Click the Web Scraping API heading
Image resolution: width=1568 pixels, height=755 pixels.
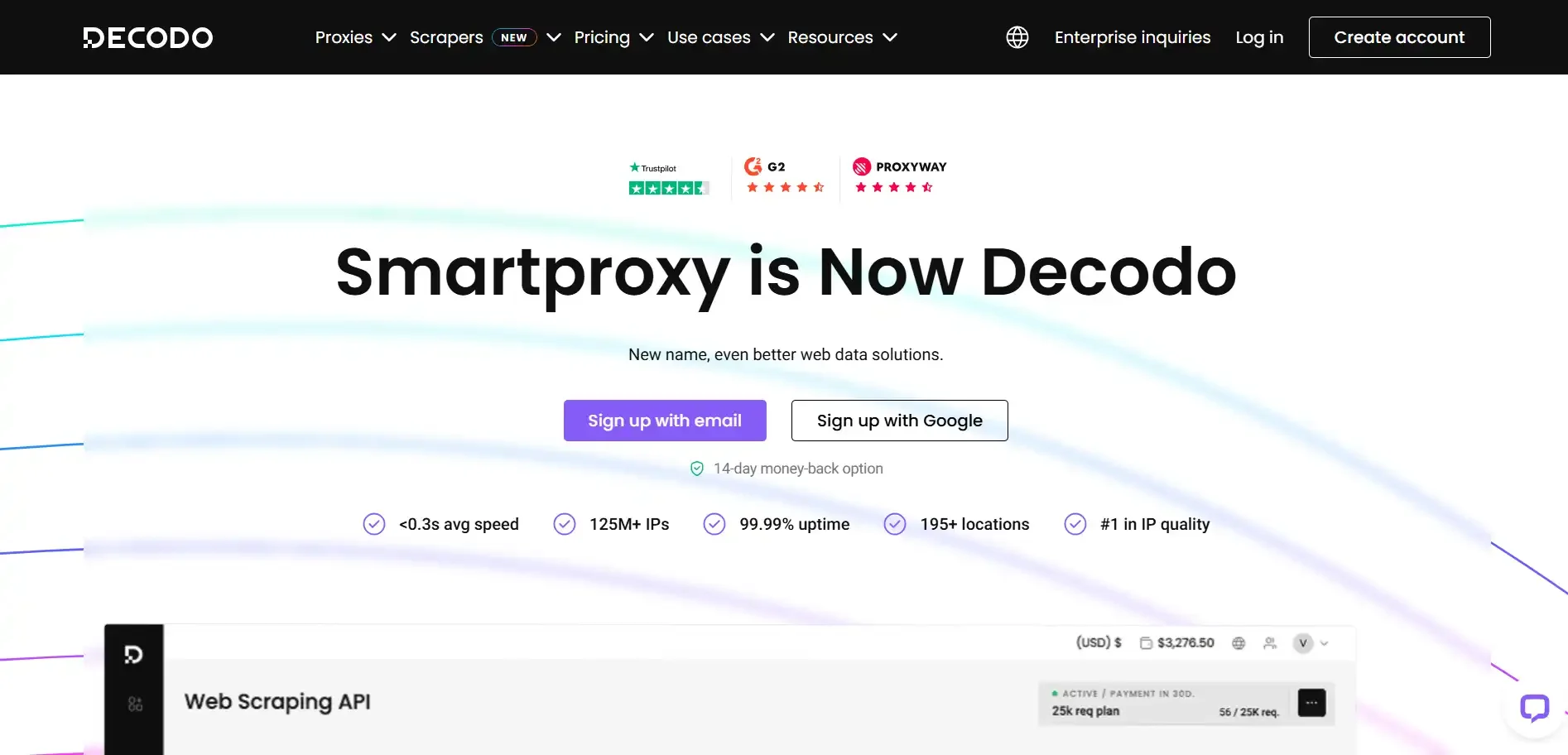click(x=277, y=701)
